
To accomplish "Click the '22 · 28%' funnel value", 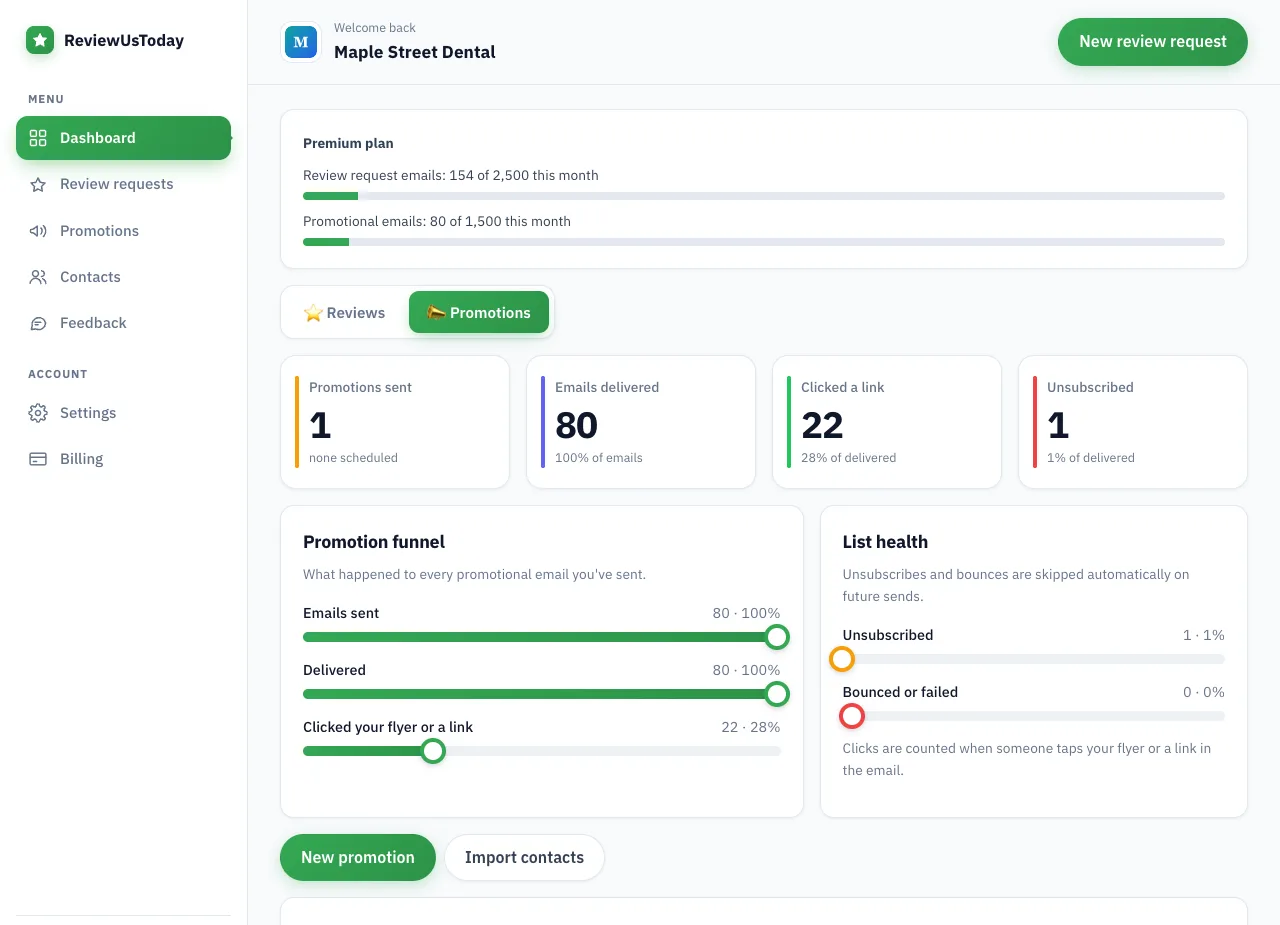I will pos(751,727).
